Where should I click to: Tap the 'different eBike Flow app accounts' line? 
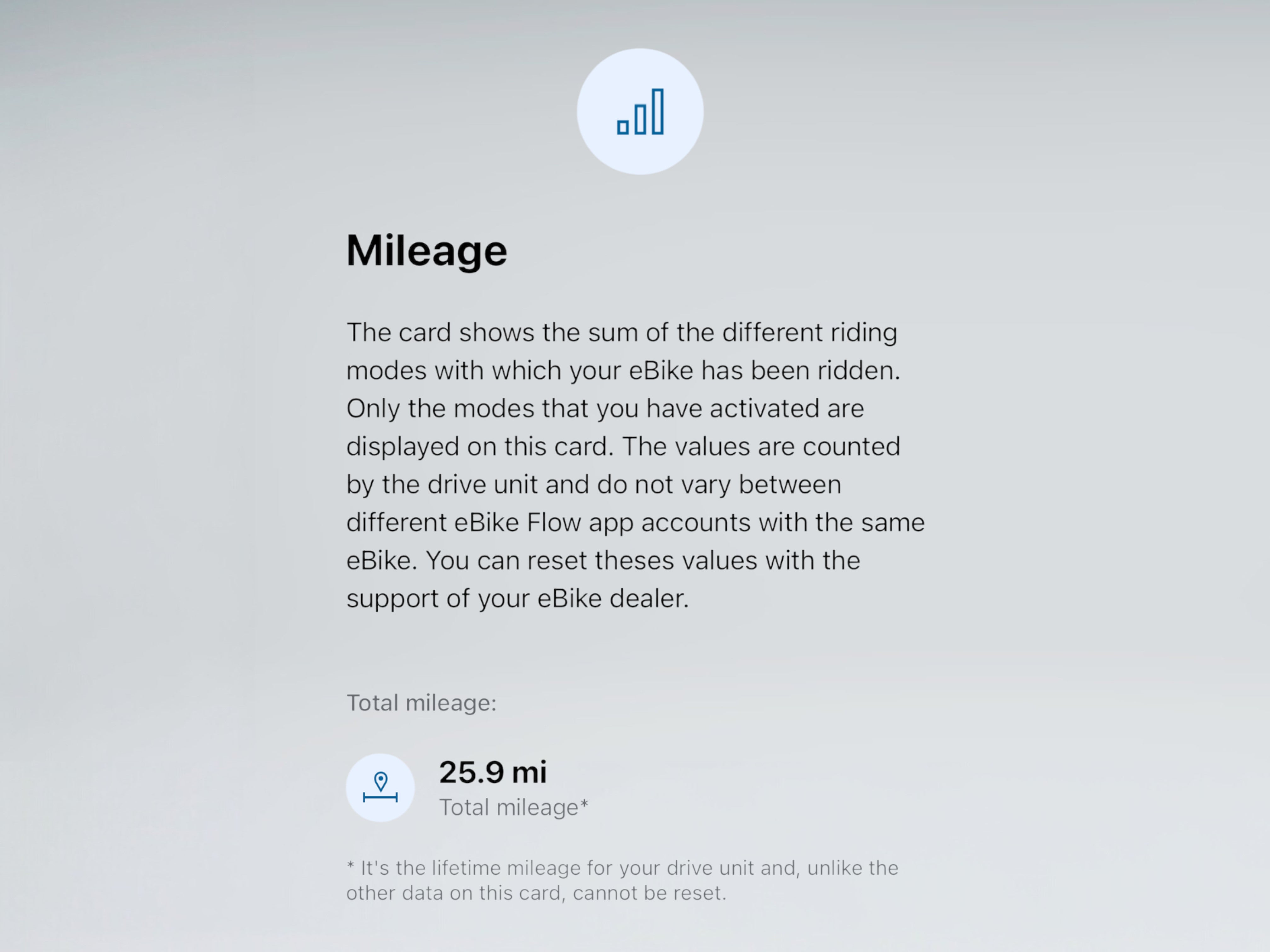(636, 522)
